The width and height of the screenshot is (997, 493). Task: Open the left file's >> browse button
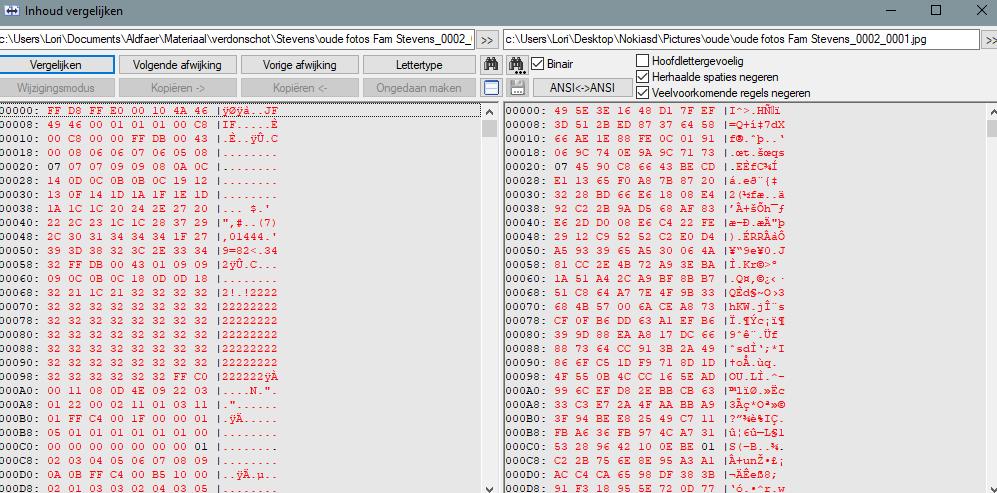tap(487, 40)
